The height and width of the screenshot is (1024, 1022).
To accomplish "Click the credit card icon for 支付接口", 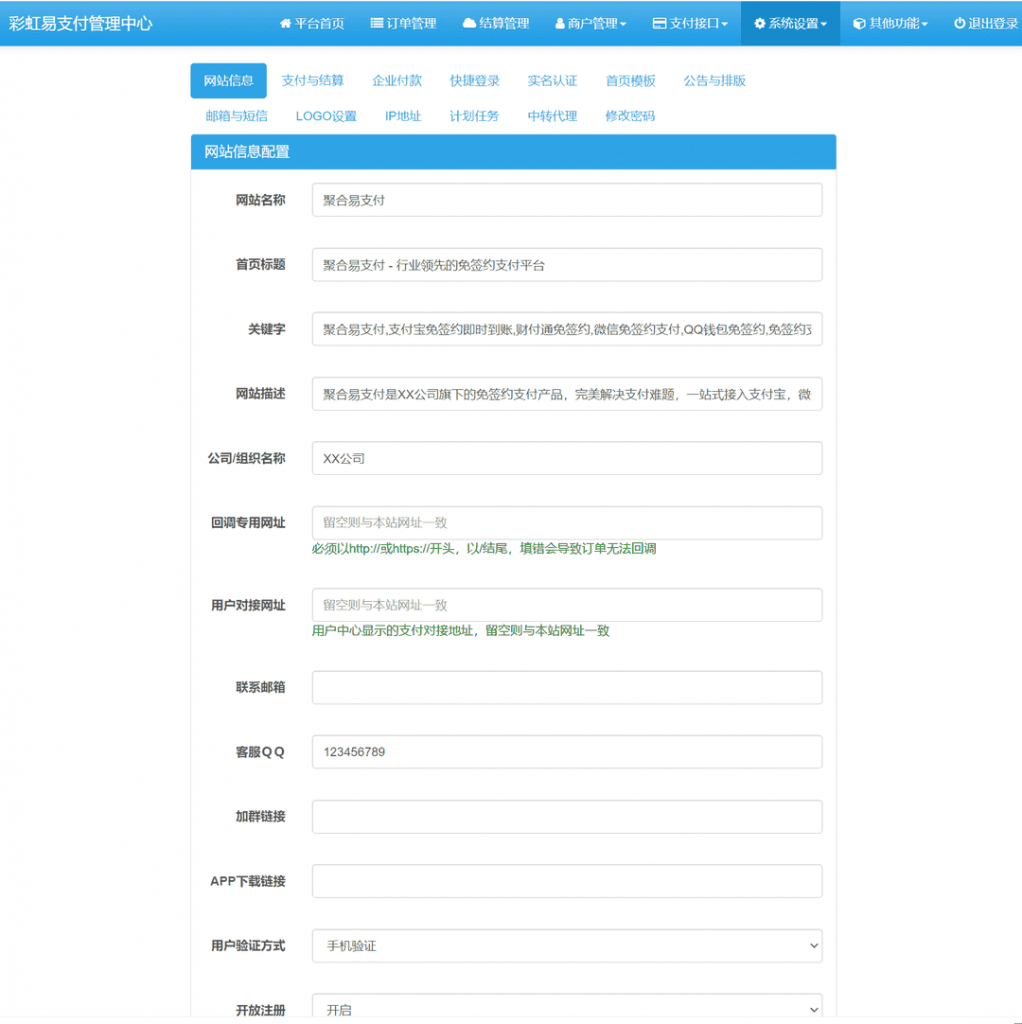I will [659, 23].
